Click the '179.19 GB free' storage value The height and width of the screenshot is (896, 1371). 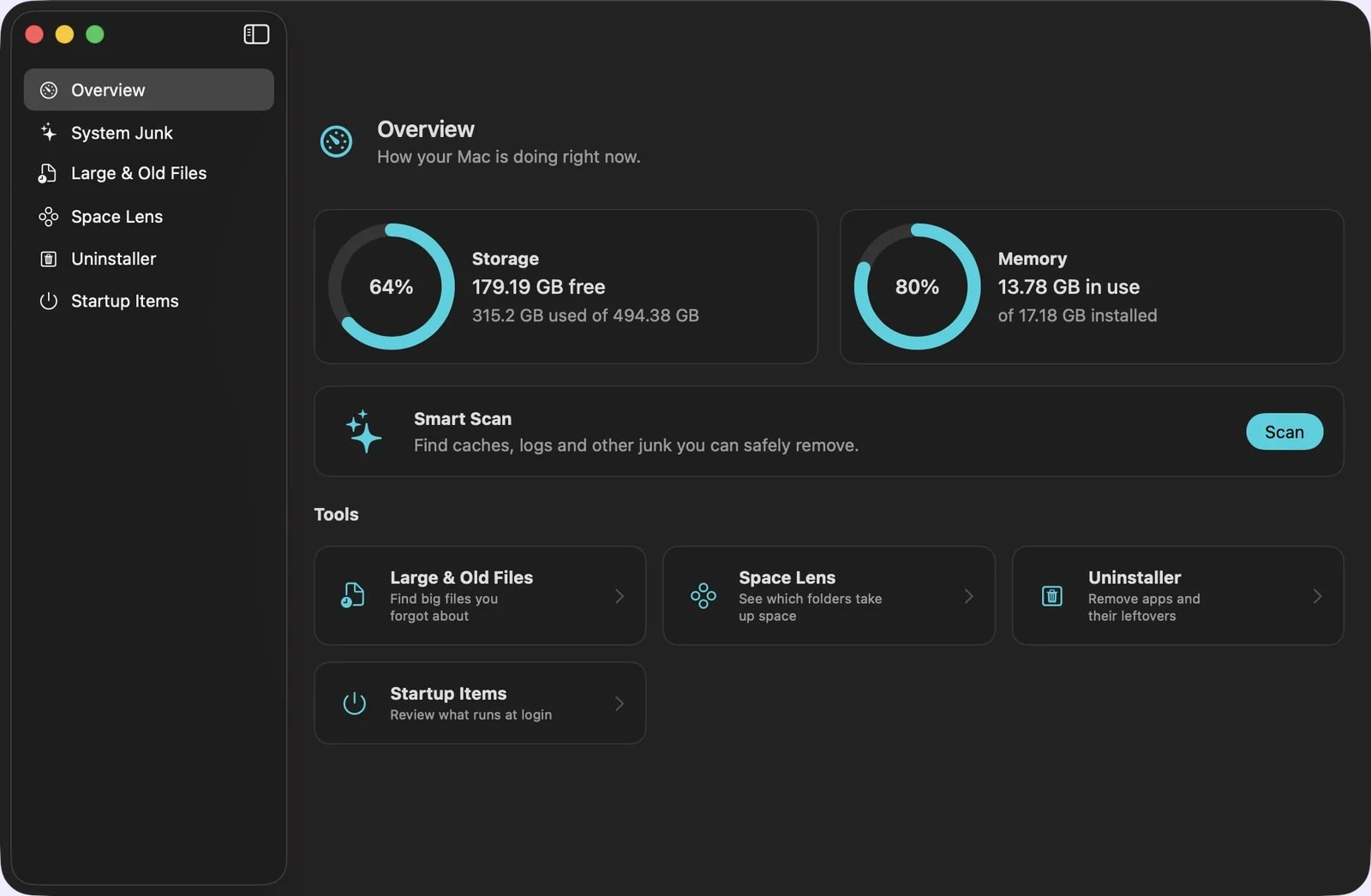538,287
